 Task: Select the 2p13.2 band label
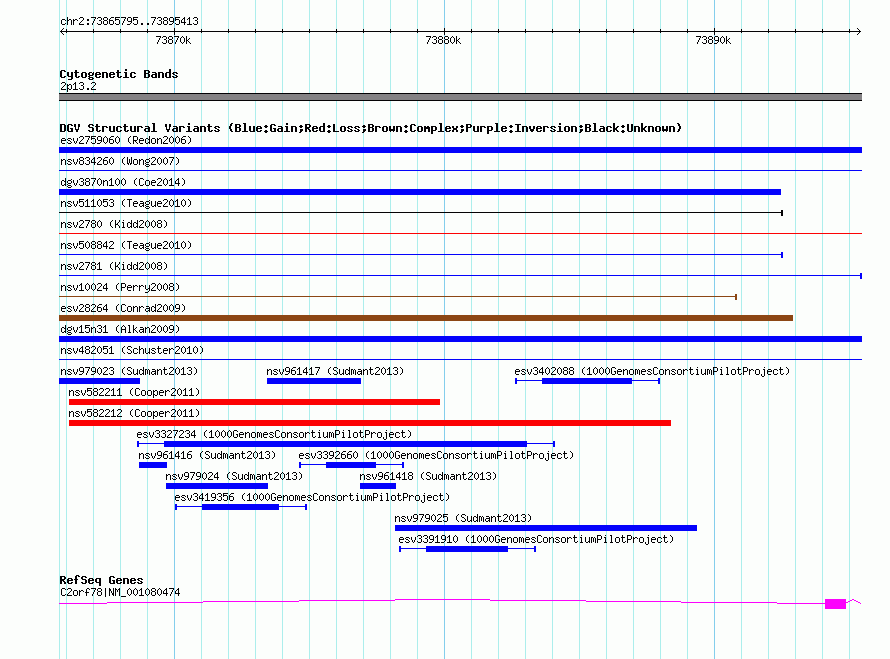coord(78,86)
